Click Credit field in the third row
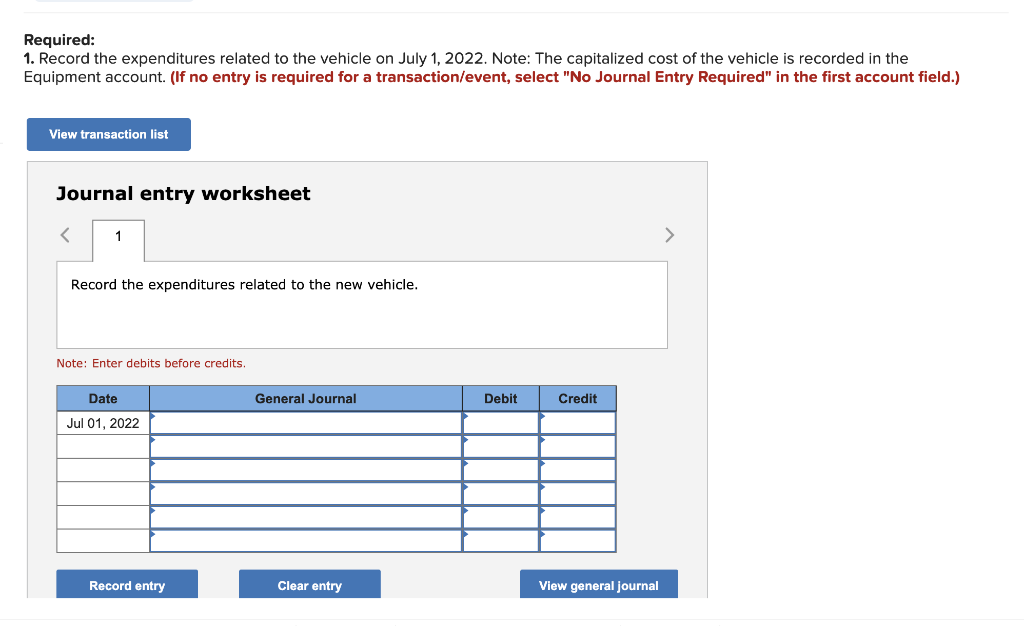 pos(578,470)
